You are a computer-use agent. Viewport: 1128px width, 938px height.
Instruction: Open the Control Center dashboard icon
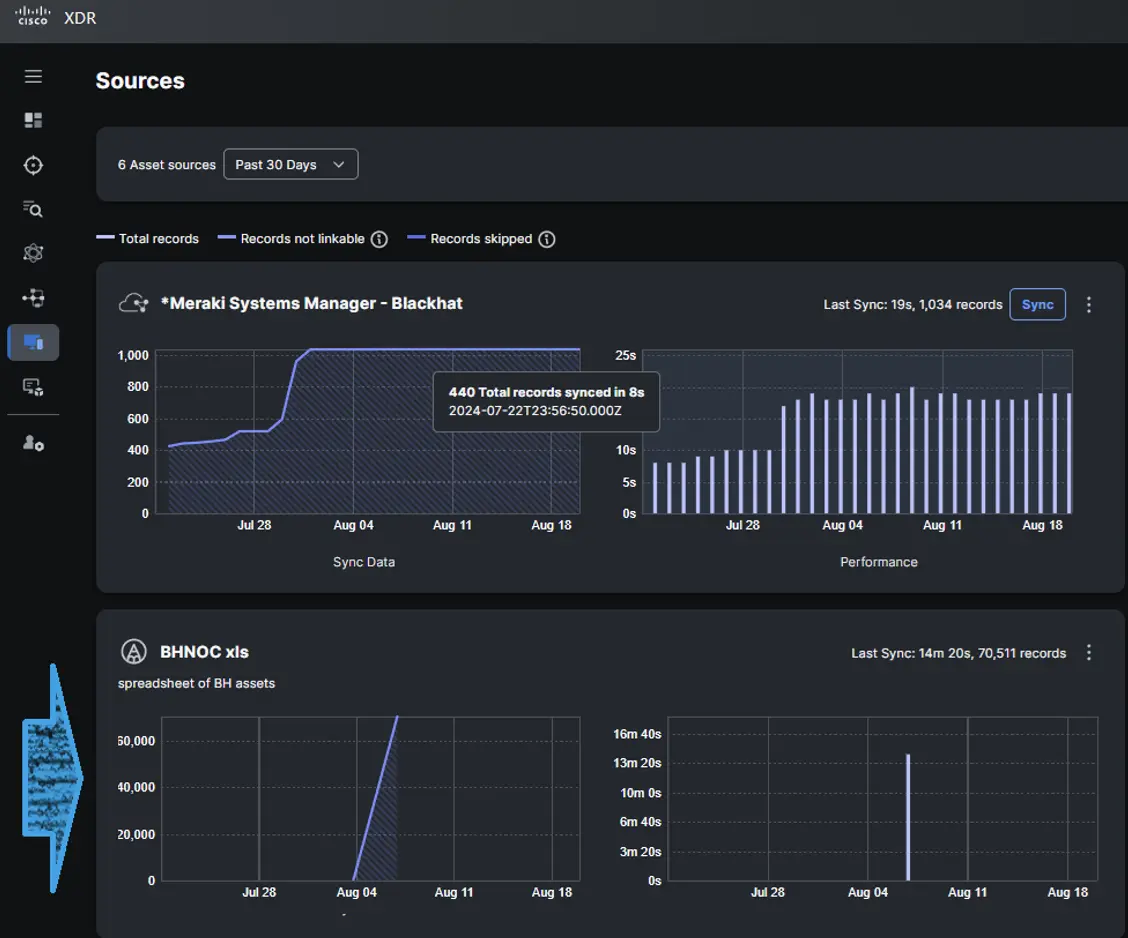33,120
